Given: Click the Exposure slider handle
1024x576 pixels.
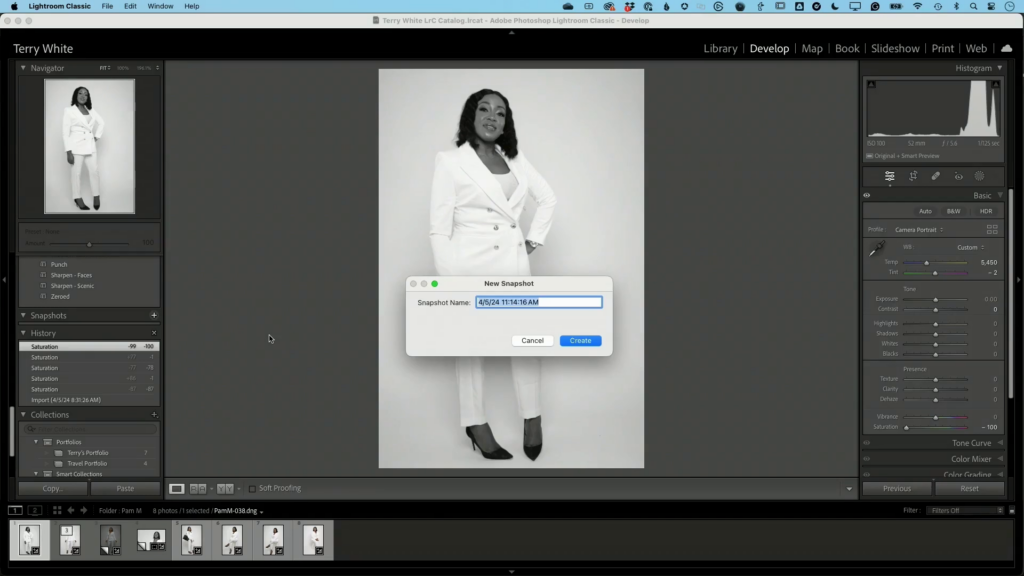Looking at the screenshot, I should [935, 299].
